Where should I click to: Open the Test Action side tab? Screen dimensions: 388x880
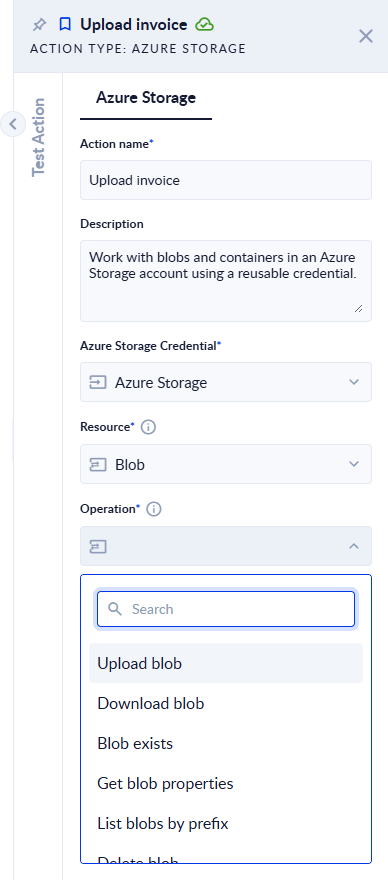[x=38, y=138]
